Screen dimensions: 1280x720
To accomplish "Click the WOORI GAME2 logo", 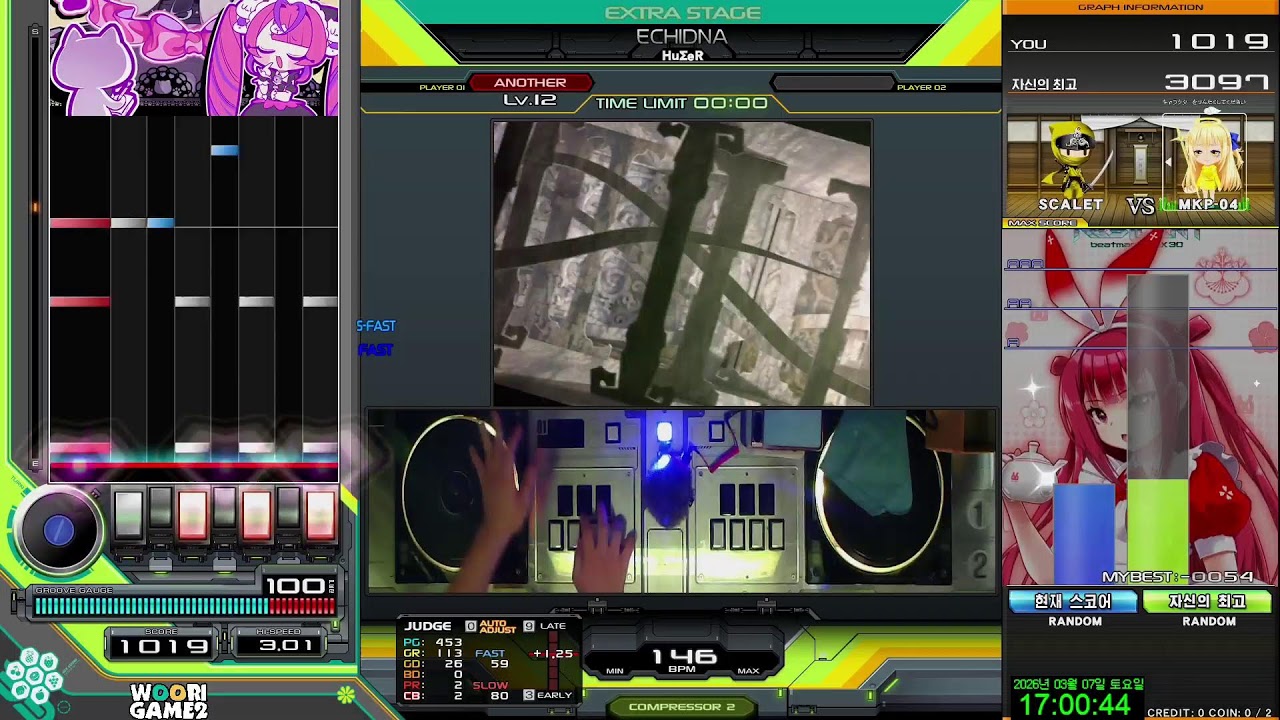I will [168, 701].
